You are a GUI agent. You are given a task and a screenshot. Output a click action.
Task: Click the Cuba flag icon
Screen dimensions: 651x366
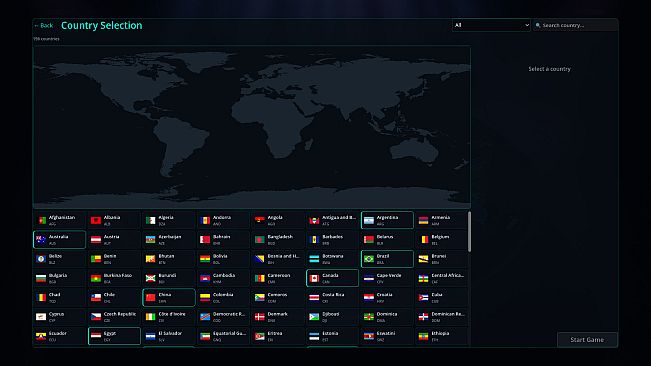coord(423,298)
